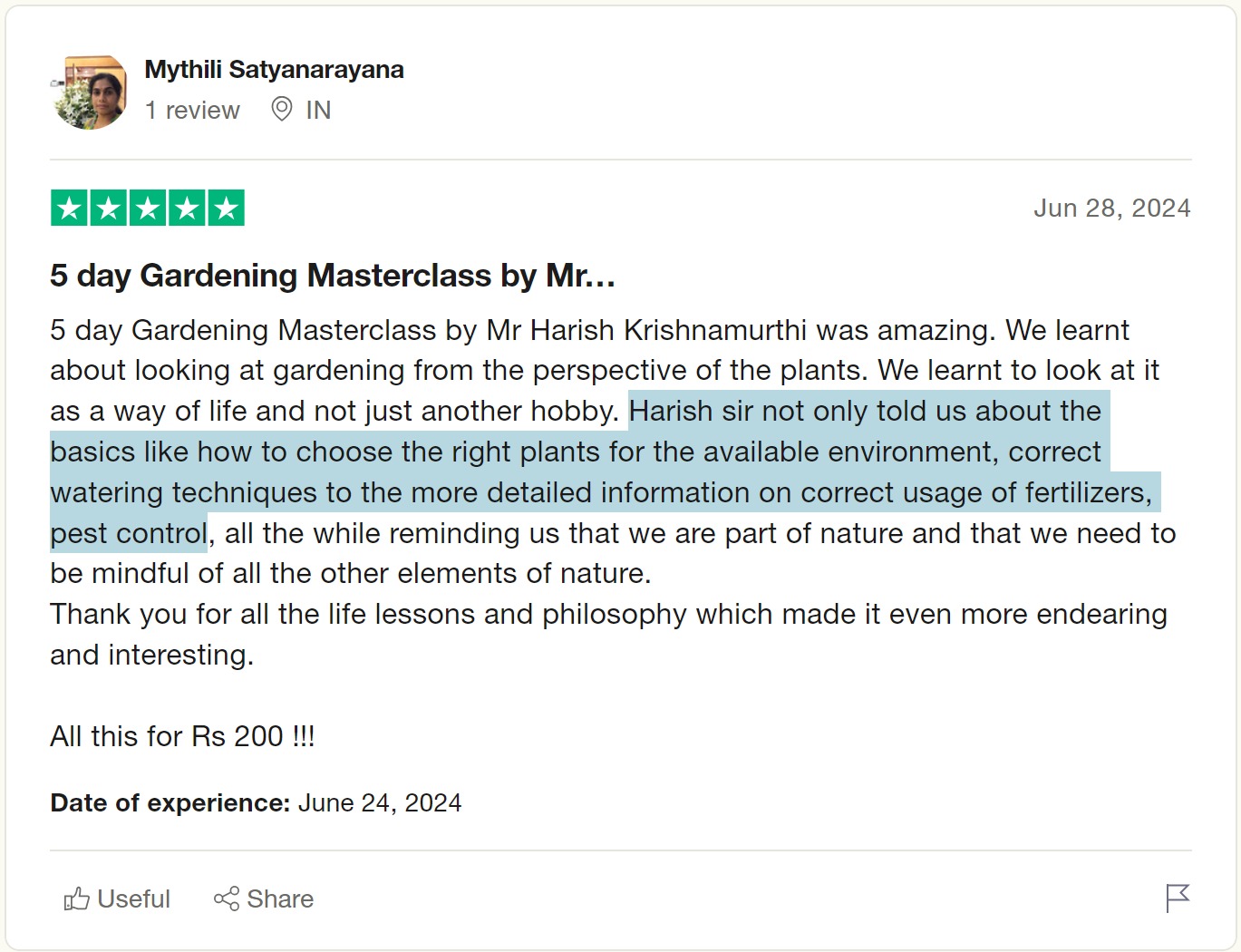Click the fifth green rating star
1241x952 pixels.
[x=226, y=209]
